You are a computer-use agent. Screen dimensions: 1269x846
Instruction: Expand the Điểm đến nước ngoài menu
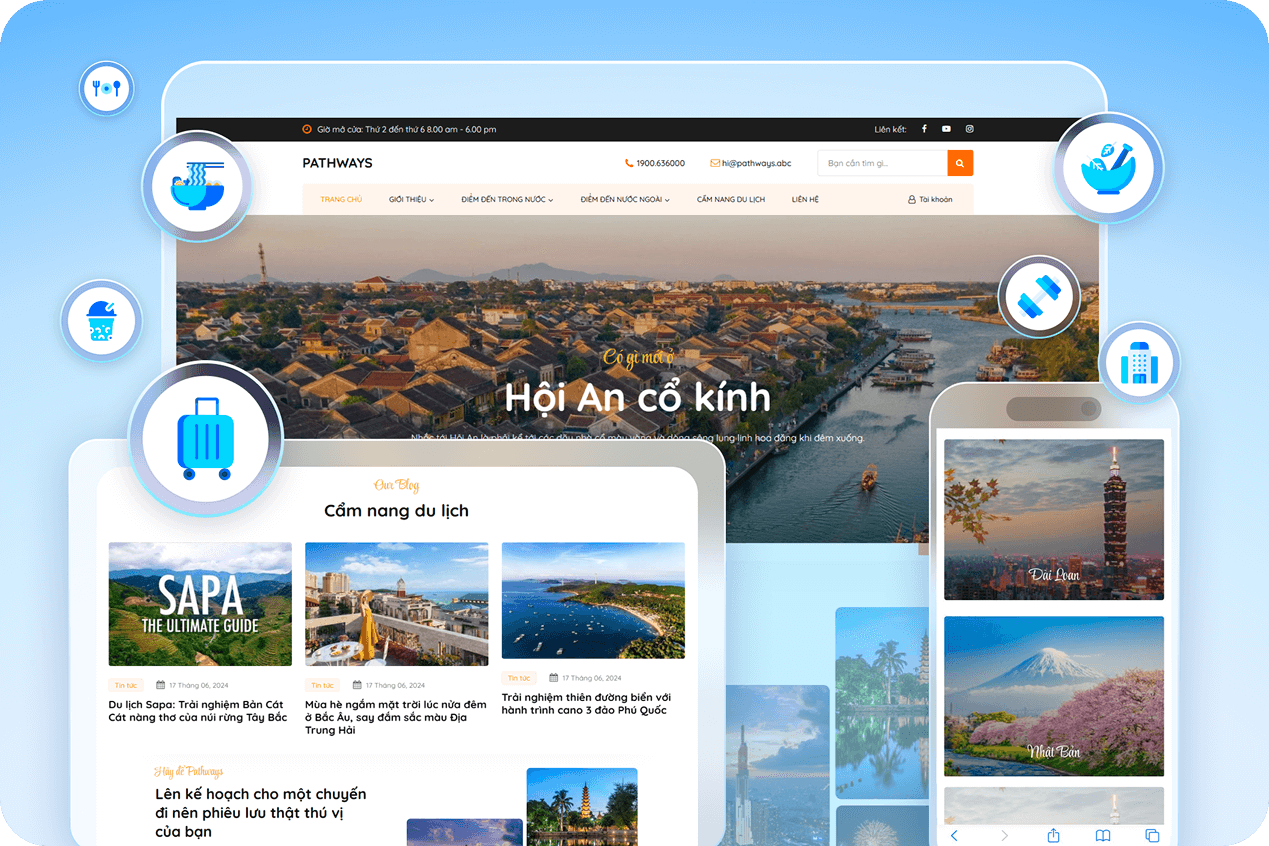pyautogui.click(x=625, y=200)
